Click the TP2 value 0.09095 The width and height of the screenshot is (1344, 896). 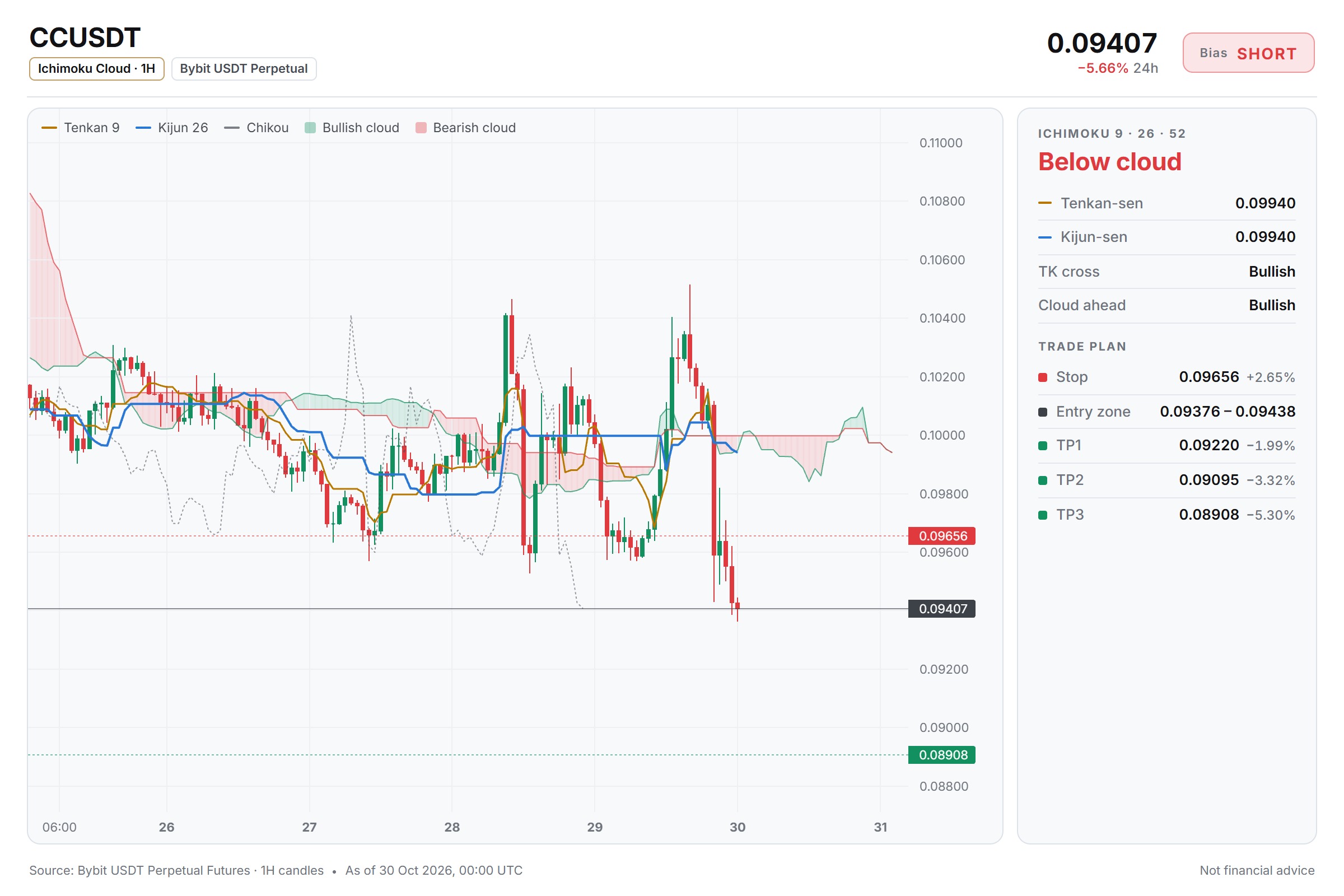click(1209, 480)
